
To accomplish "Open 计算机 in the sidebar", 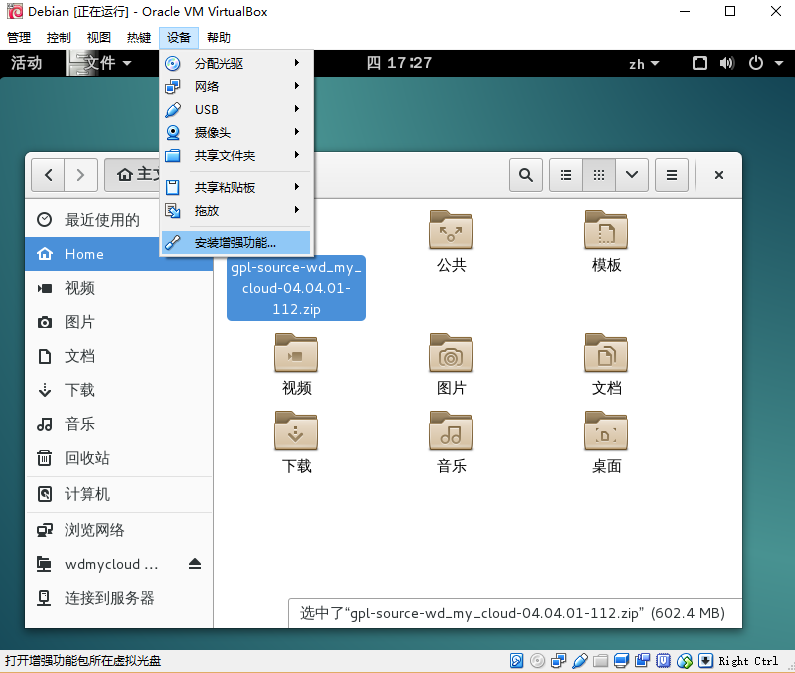I will [x=119, y=494].
